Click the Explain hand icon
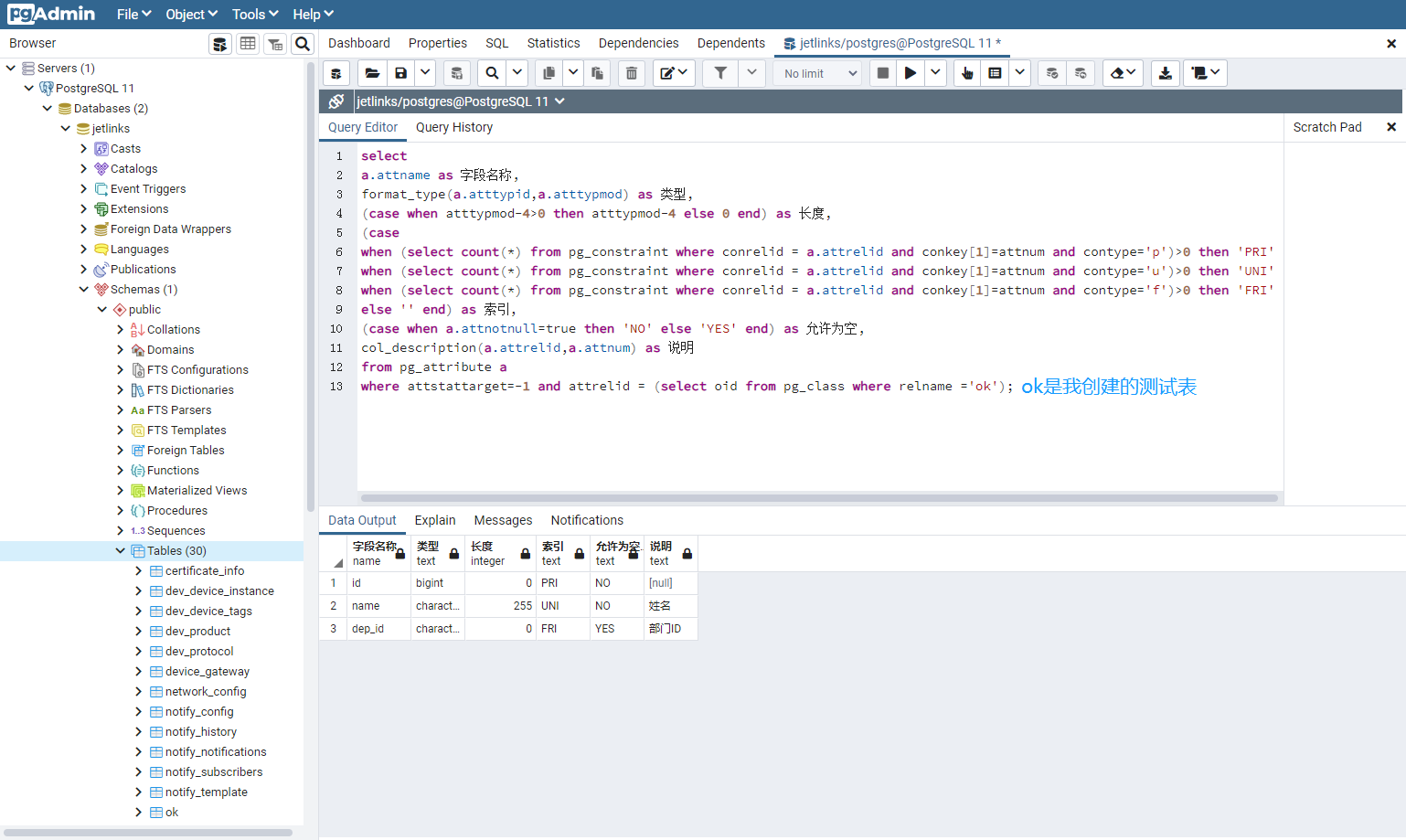The height and width of the screenshot is (840, 1406). click(967, 73)
